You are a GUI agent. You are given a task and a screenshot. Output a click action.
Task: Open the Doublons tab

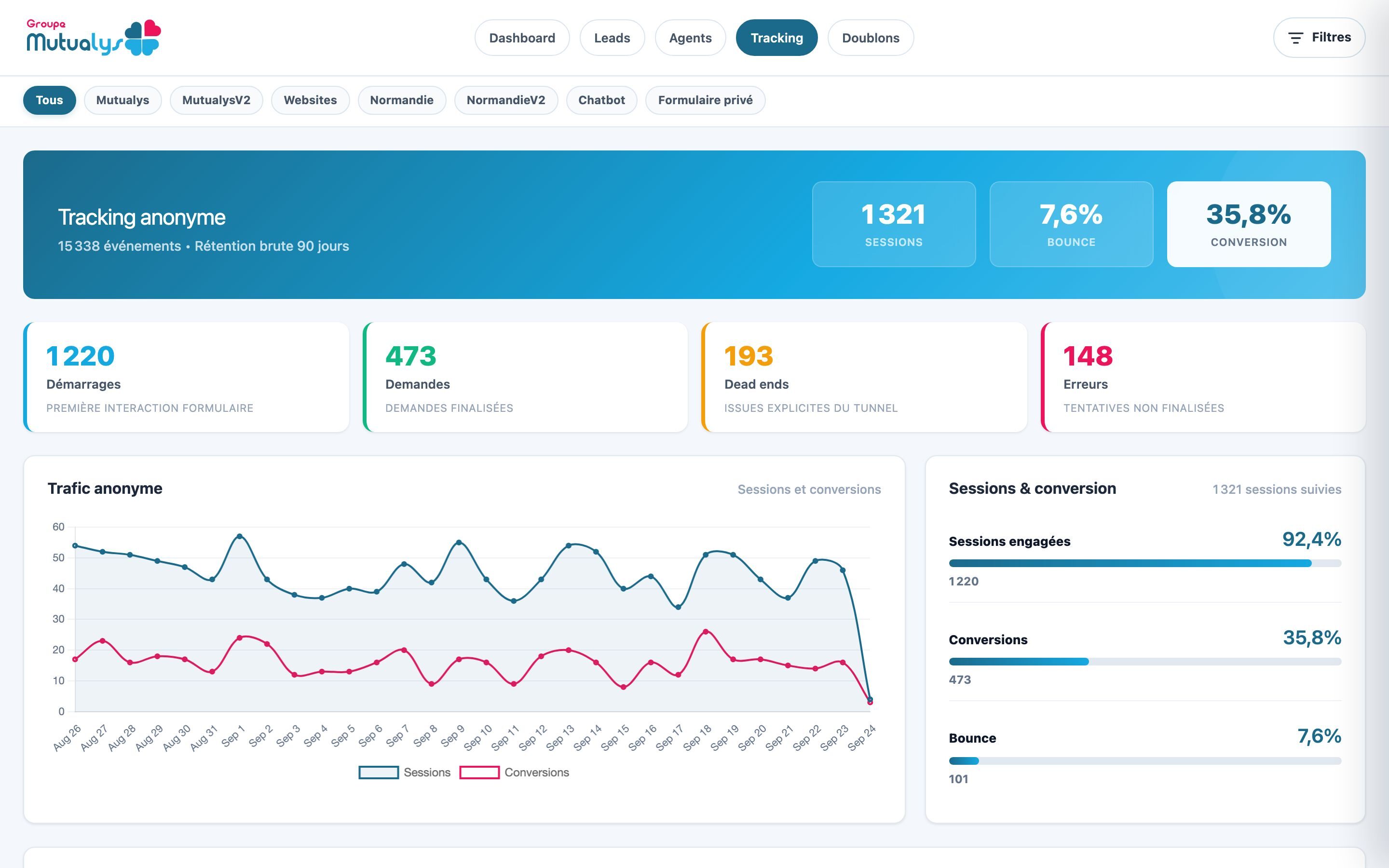pos(870,38)
